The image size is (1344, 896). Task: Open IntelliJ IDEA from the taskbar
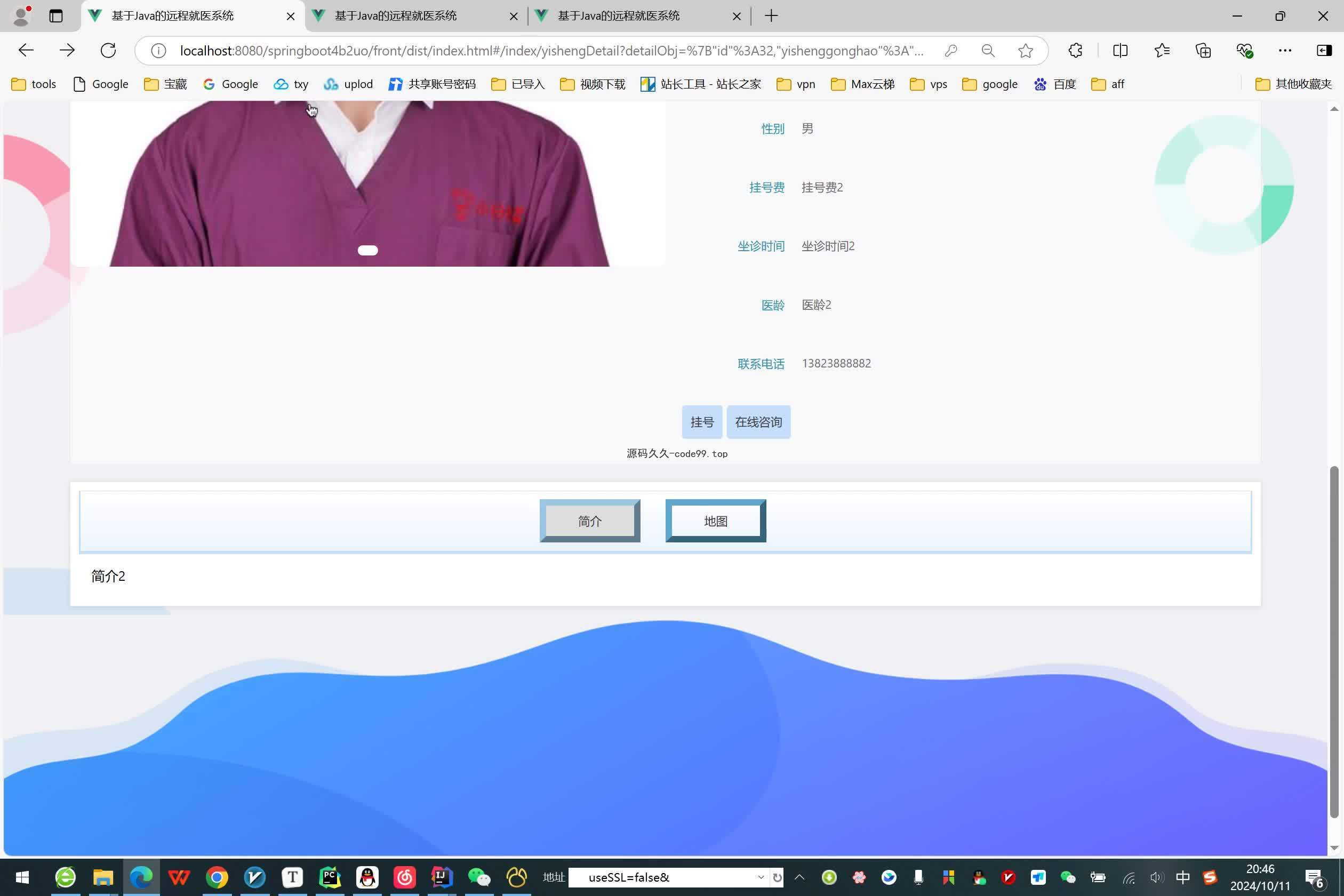click(442, 877)
